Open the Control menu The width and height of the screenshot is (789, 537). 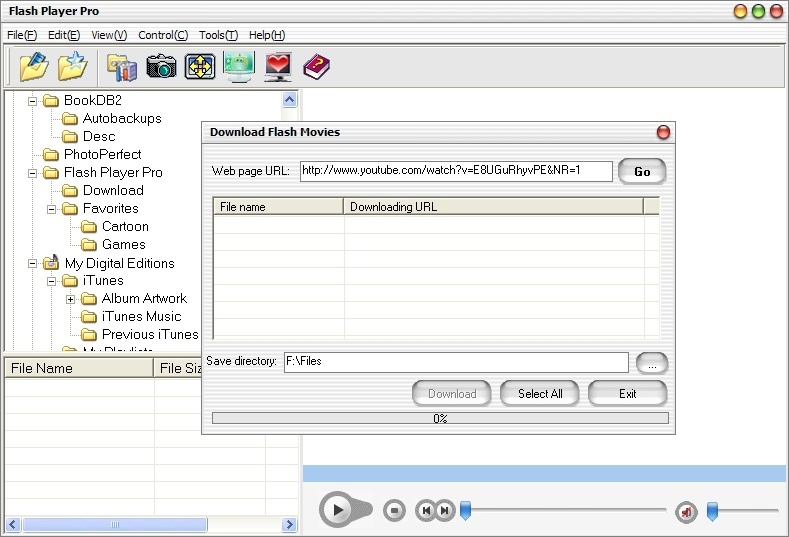click(x=163, y=35)
